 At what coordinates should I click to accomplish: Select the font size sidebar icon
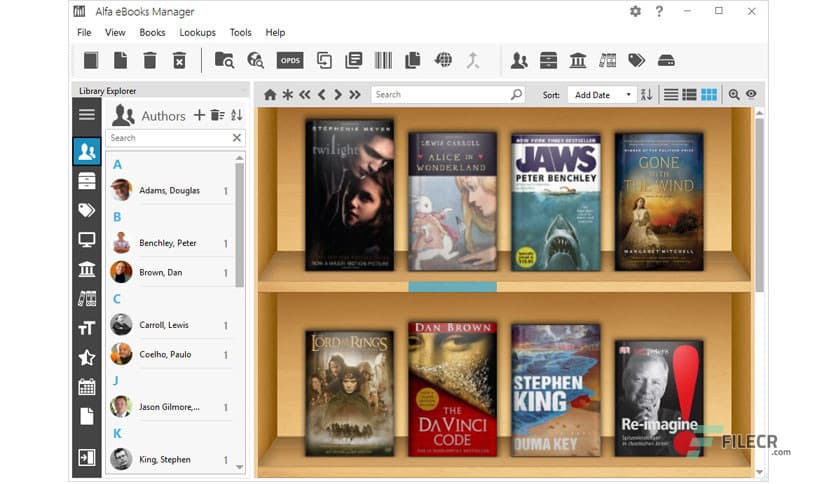pos(87,328)
